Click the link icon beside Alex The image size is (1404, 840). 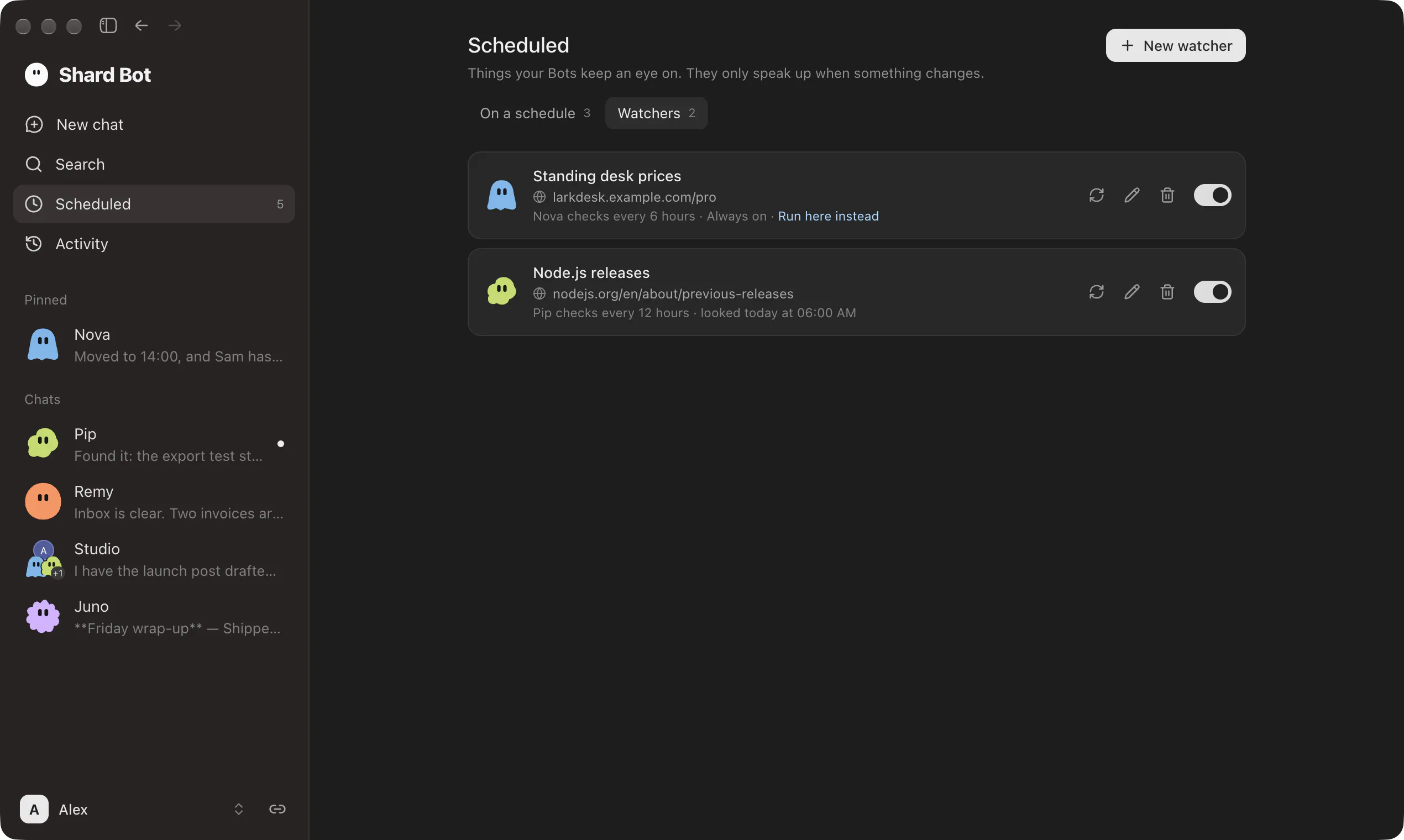(277, 809)
